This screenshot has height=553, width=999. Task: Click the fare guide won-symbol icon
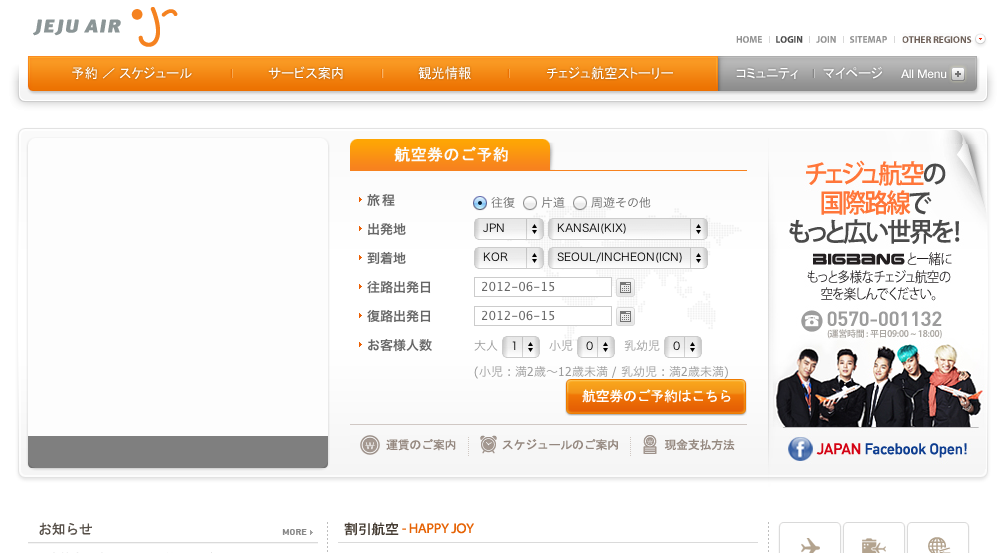[x=370, y=445]
